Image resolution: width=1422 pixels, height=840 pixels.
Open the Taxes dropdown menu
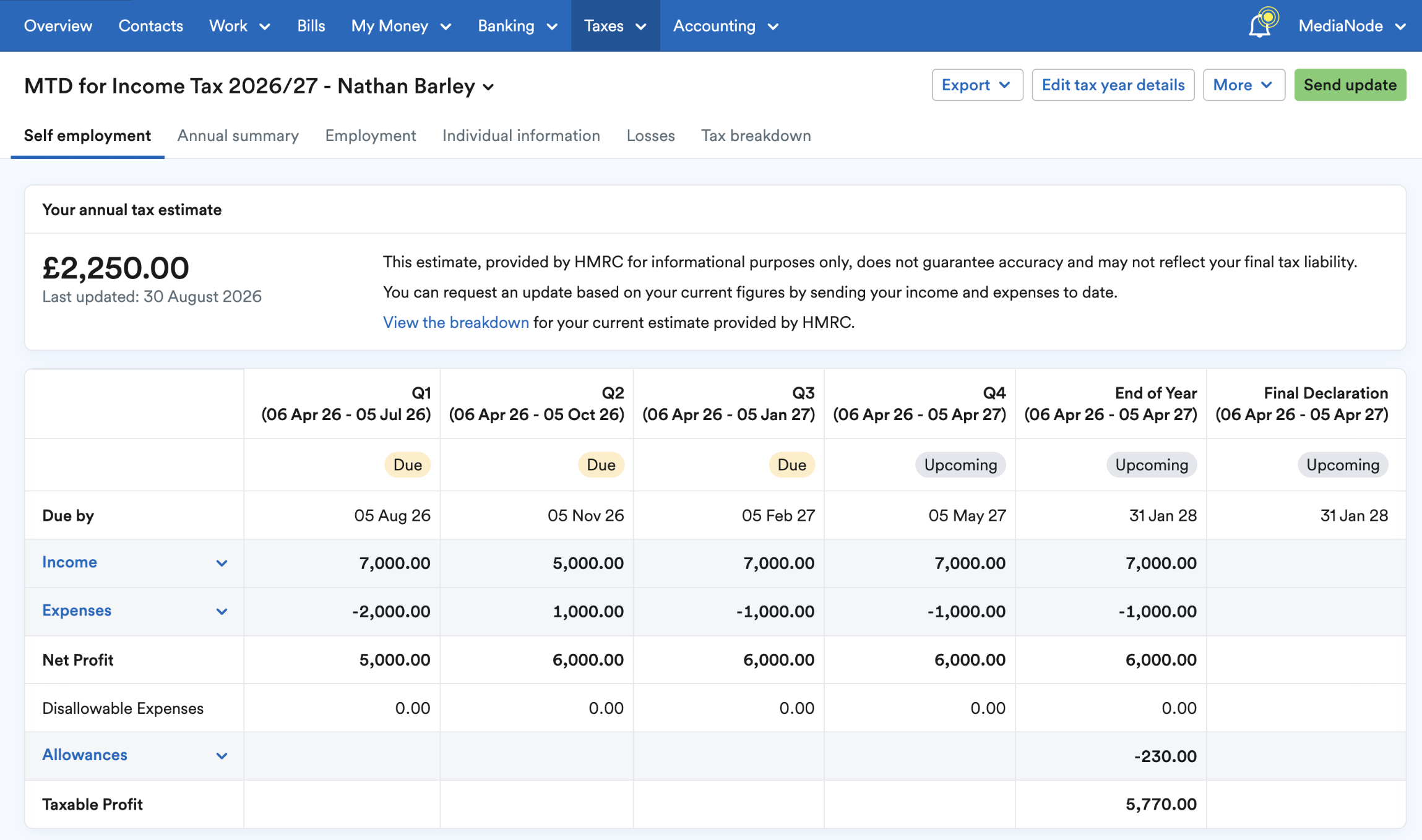615,26
